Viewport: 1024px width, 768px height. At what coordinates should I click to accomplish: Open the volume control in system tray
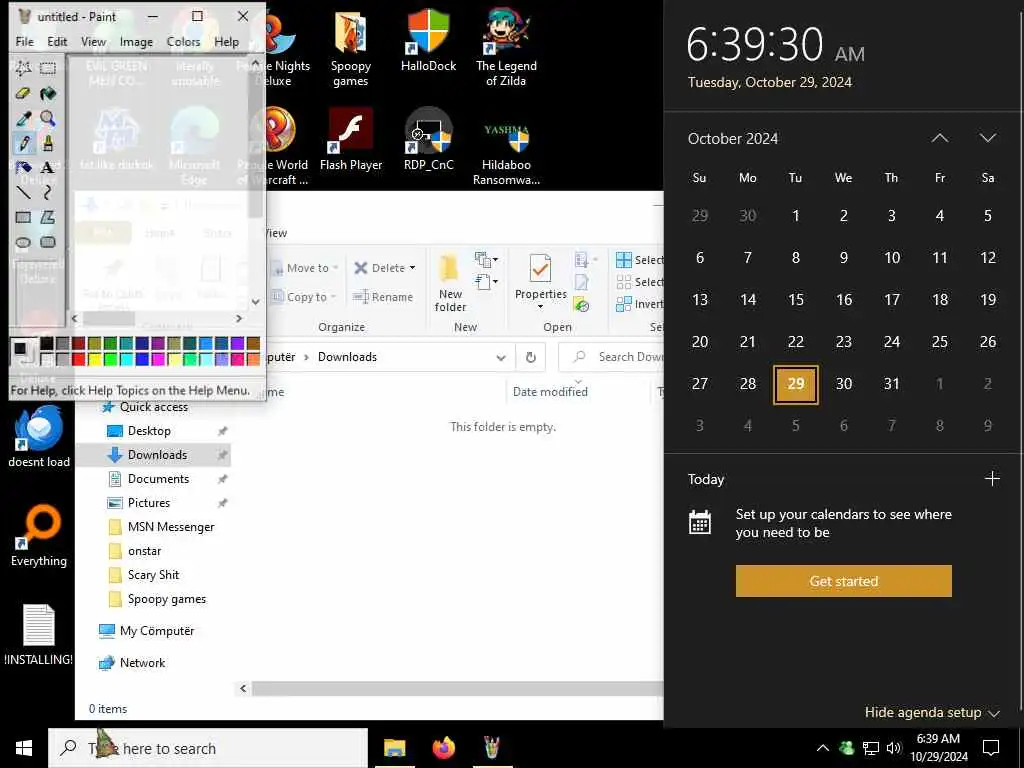tap(894, 748)
